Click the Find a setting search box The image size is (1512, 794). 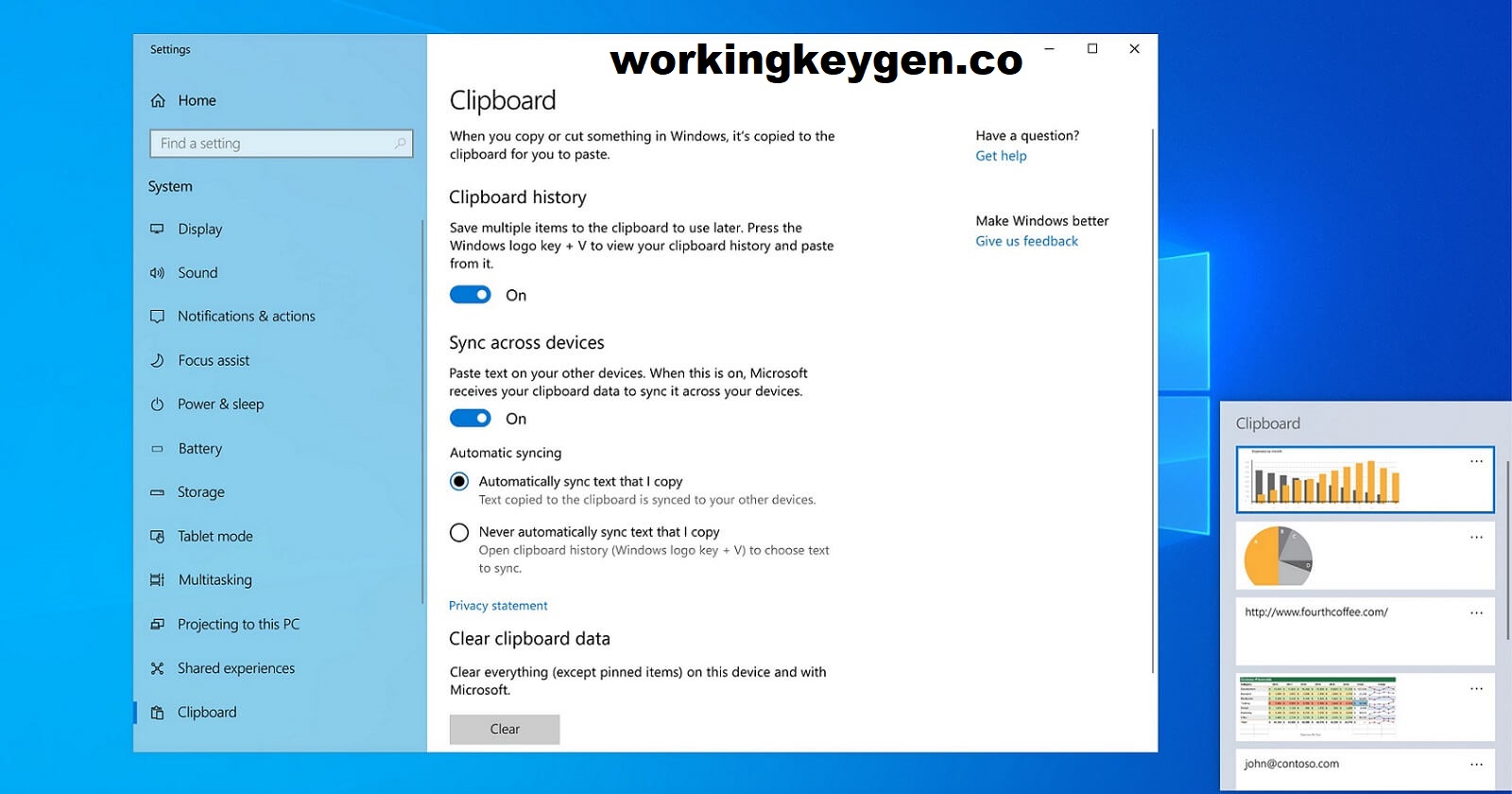[281, 144]
